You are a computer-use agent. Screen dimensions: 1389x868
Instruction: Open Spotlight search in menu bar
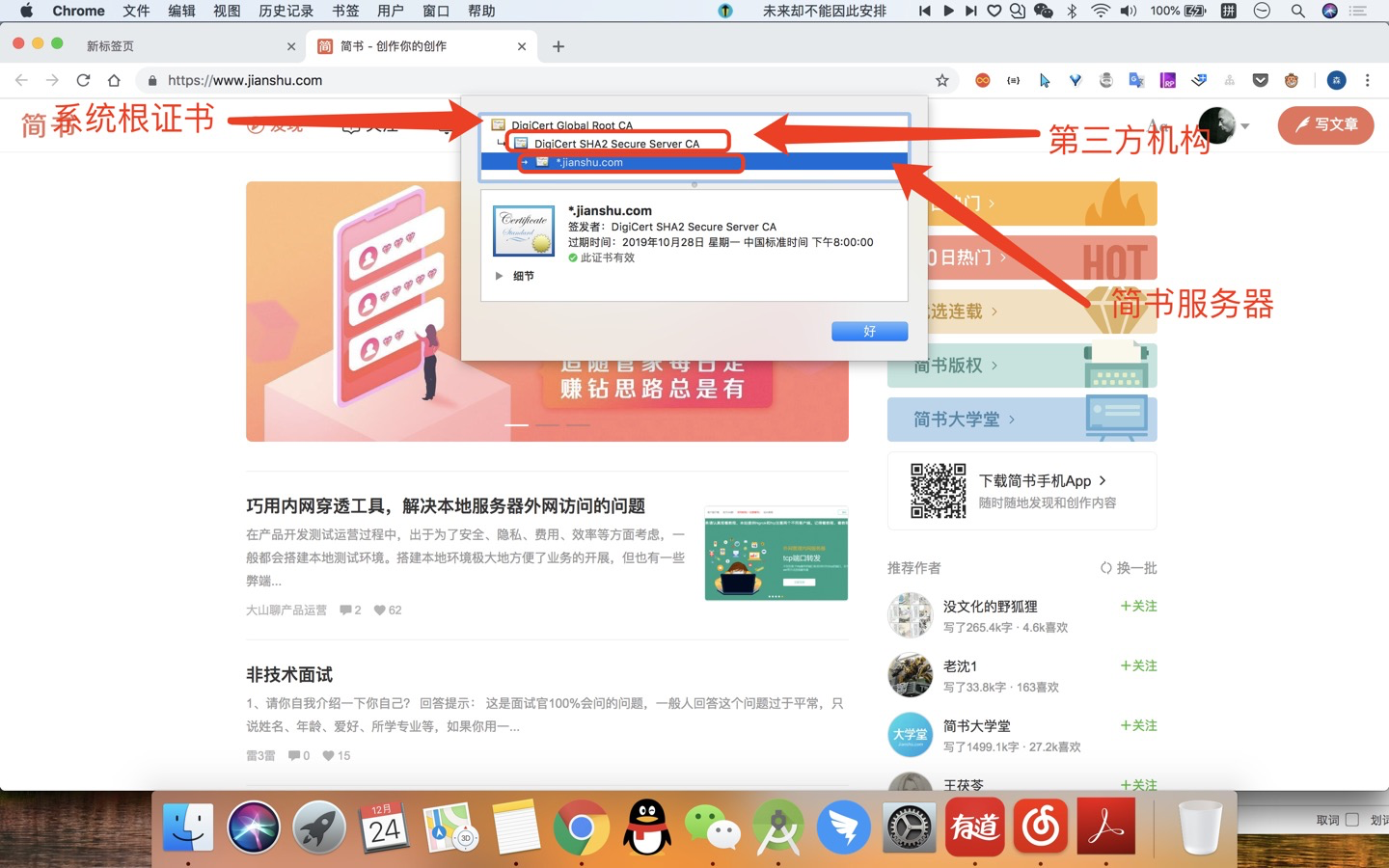(x=1297, y=11)
